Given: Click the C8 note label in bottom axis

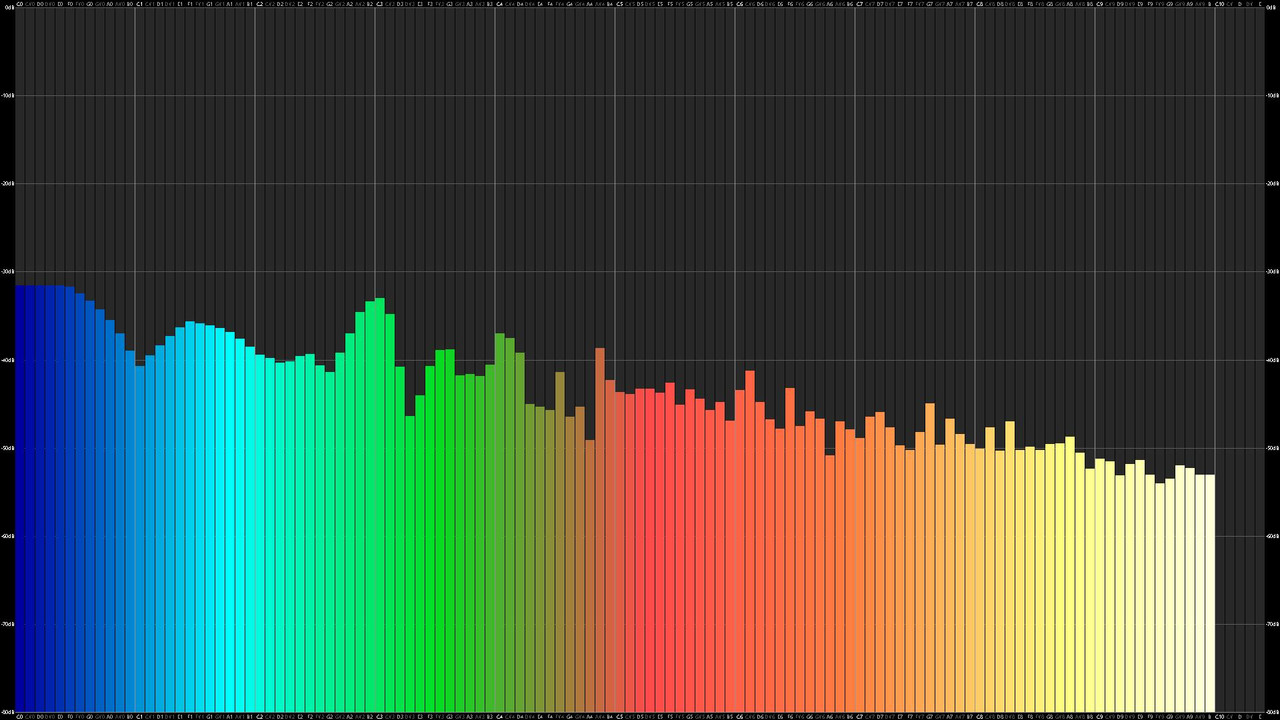Looking at the screenshot, I should click(x=980, y=716).
